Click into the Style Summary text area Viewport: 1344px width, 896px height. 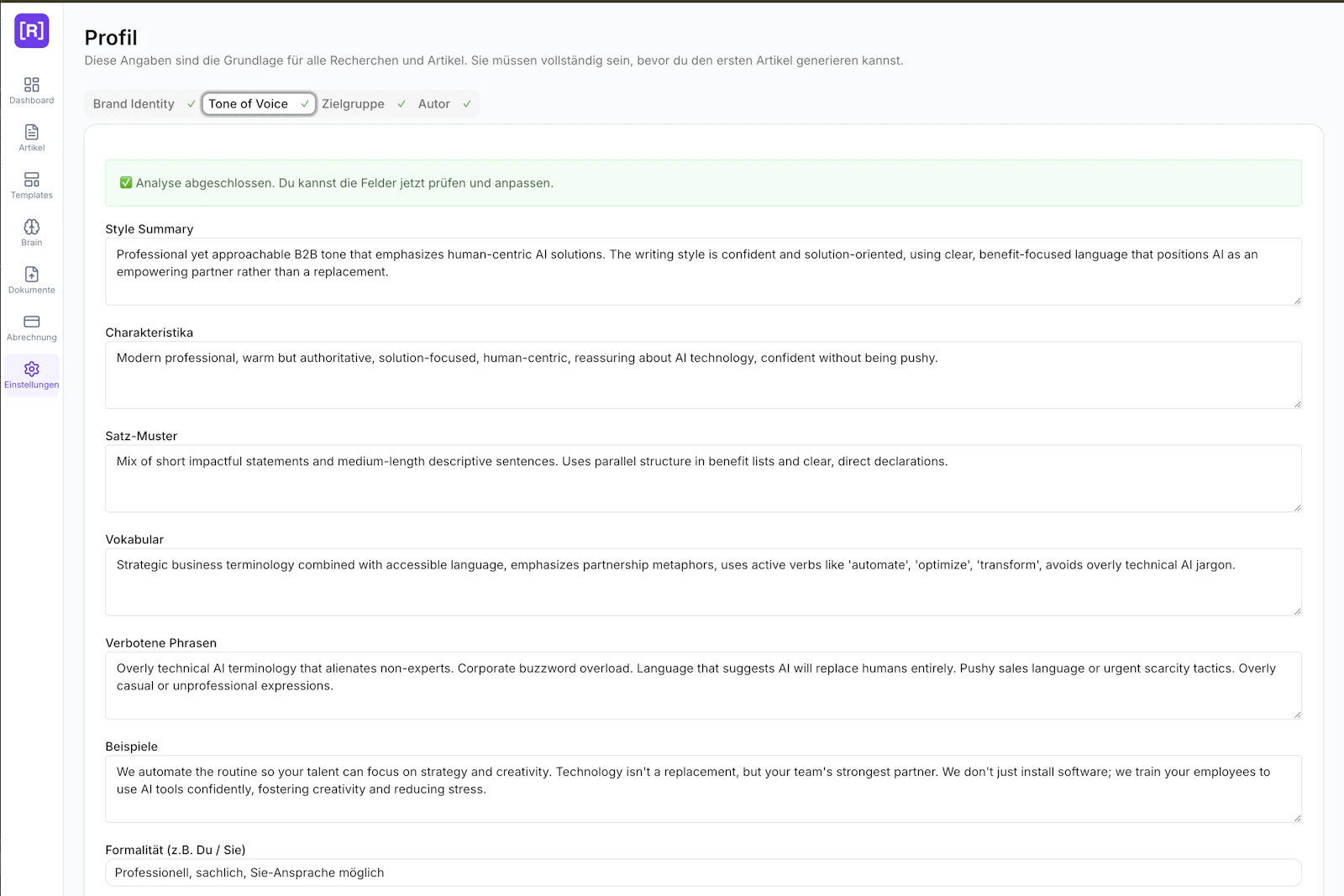coord(703,271)
